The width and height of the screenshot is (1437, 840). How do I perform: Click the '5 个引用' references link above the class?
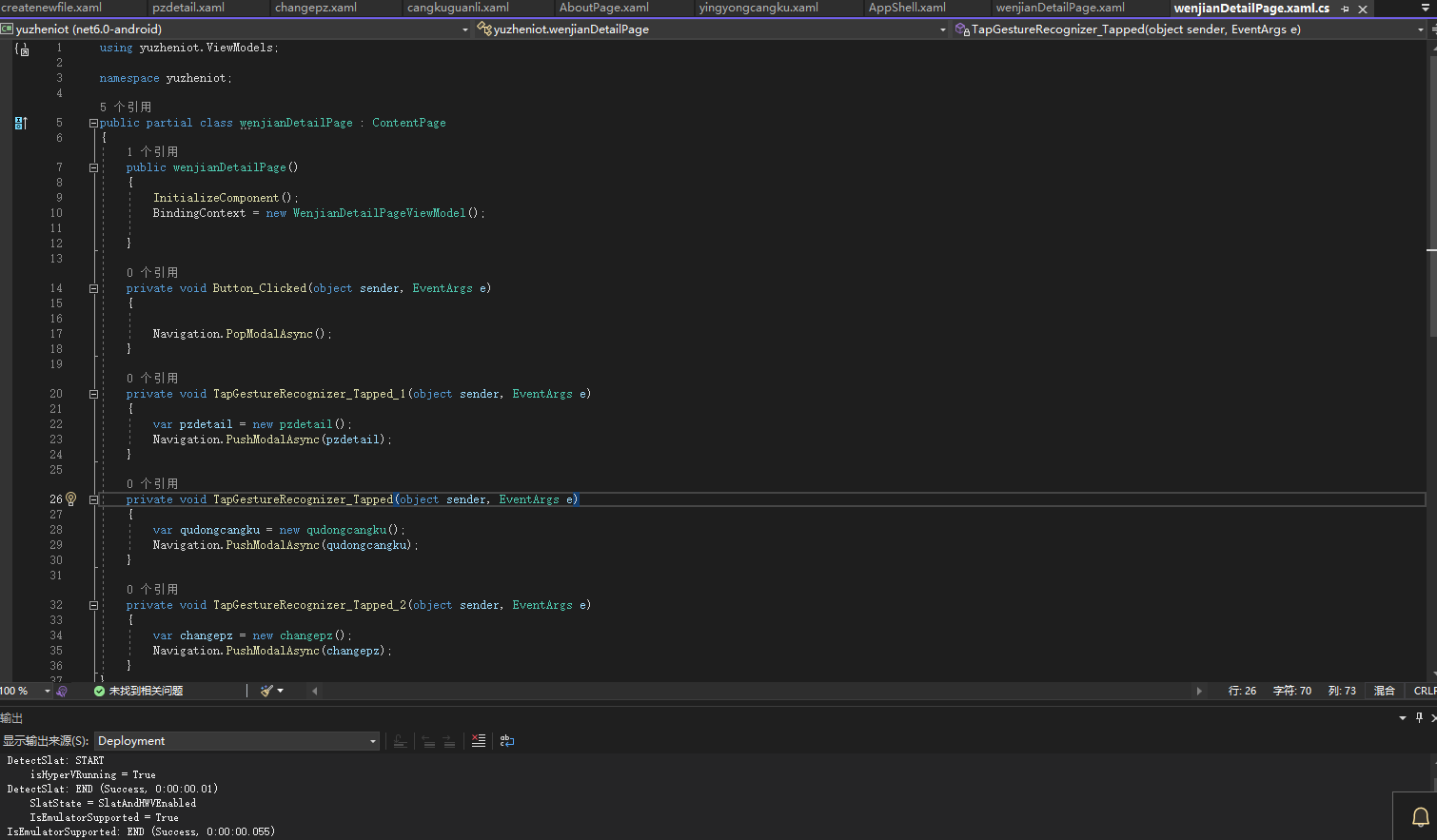[x=126, y=107]
